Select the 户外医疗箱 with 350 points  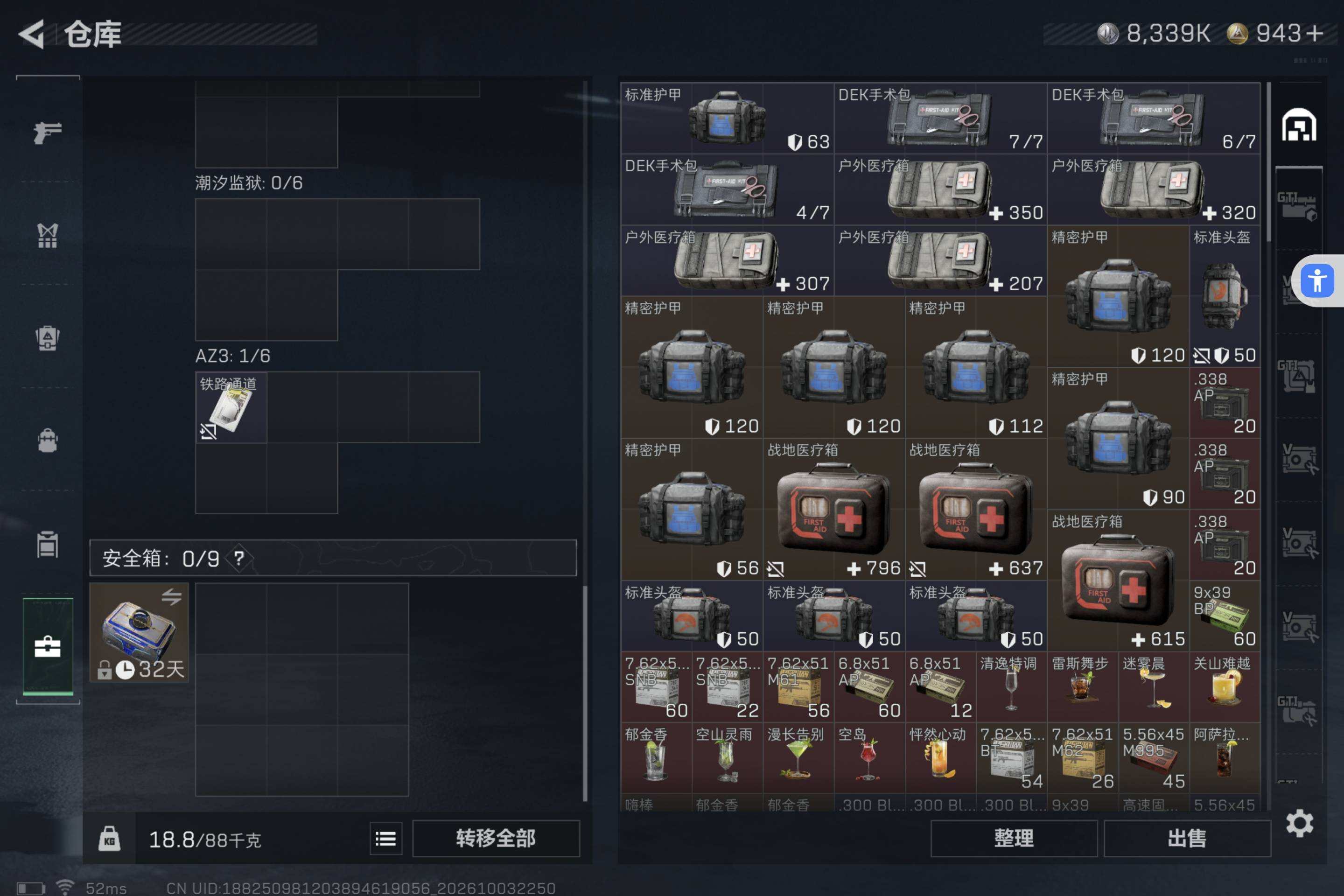941,189
